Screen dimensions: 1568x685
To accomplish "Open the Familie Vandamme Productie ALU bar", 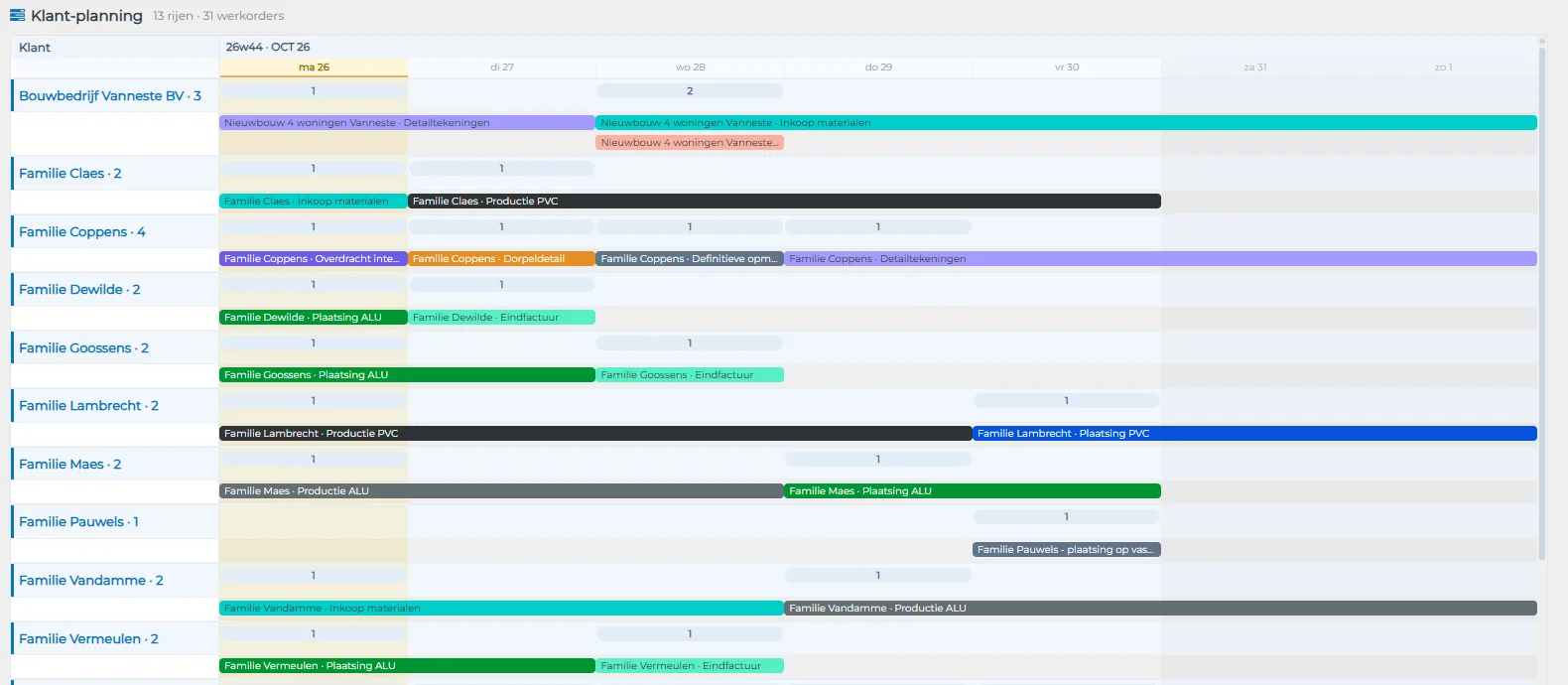I will pos(1161,609).
